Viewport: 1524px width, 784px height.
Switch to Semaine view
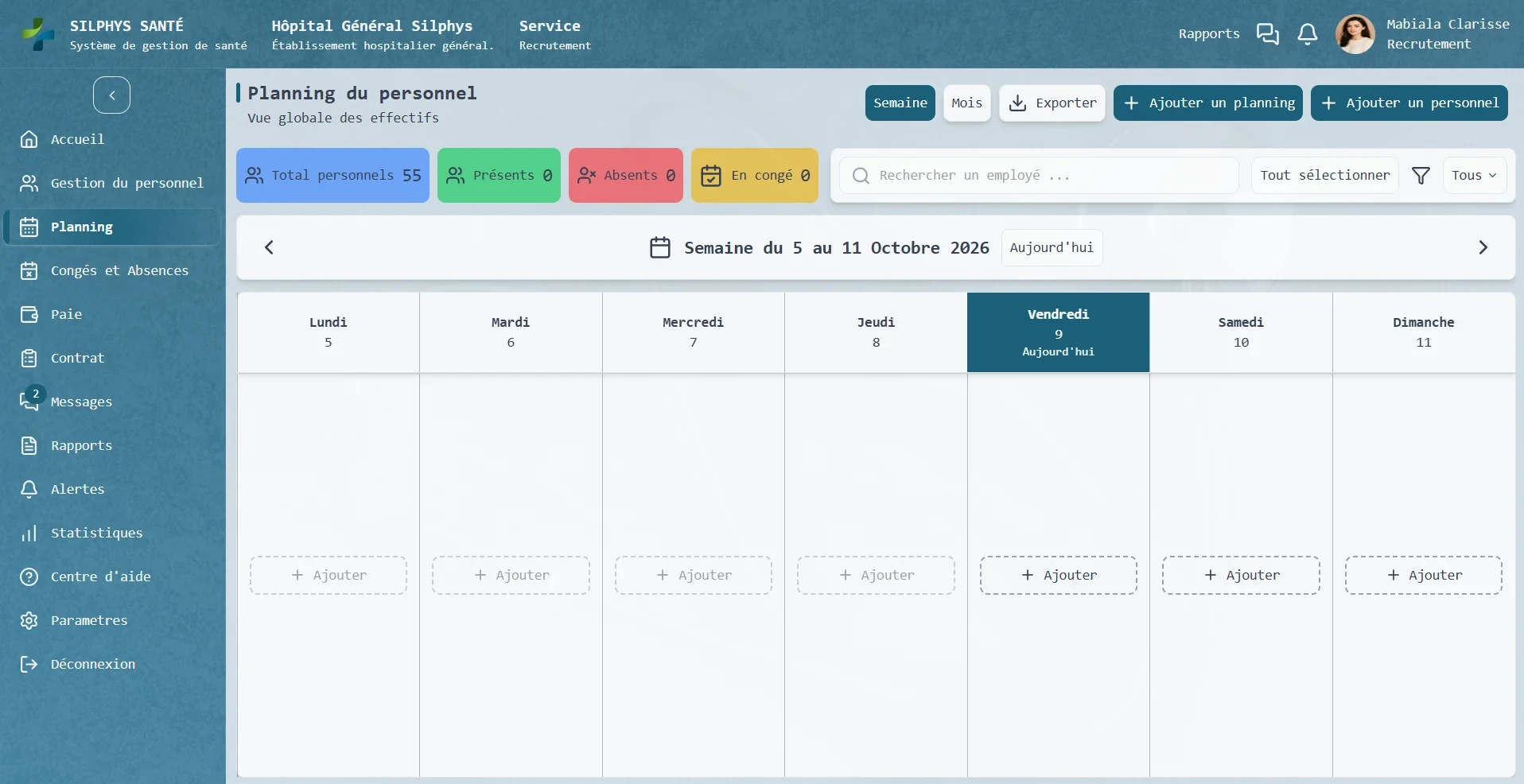click(900, 103)
